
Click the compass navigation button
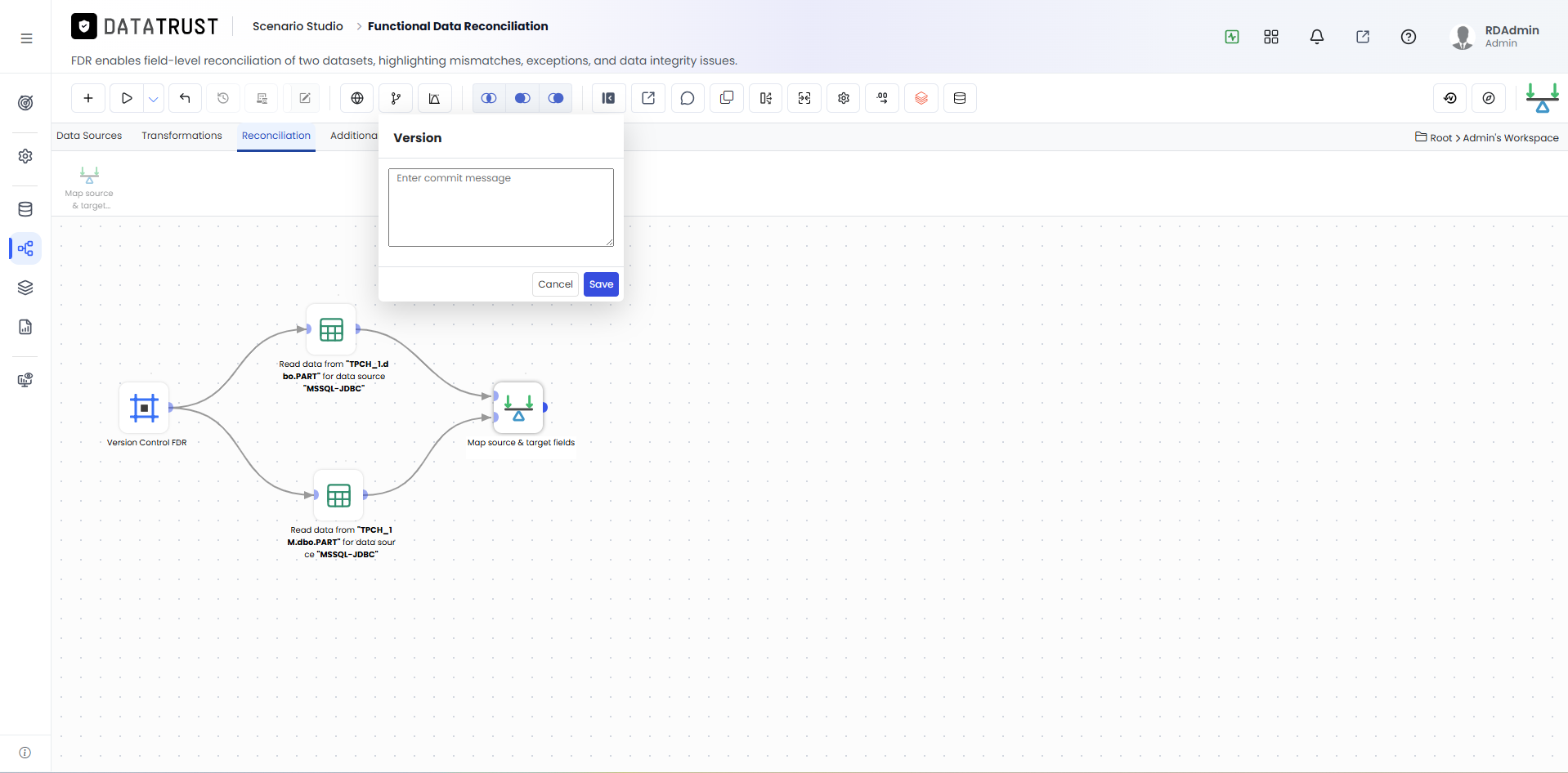1489,98
